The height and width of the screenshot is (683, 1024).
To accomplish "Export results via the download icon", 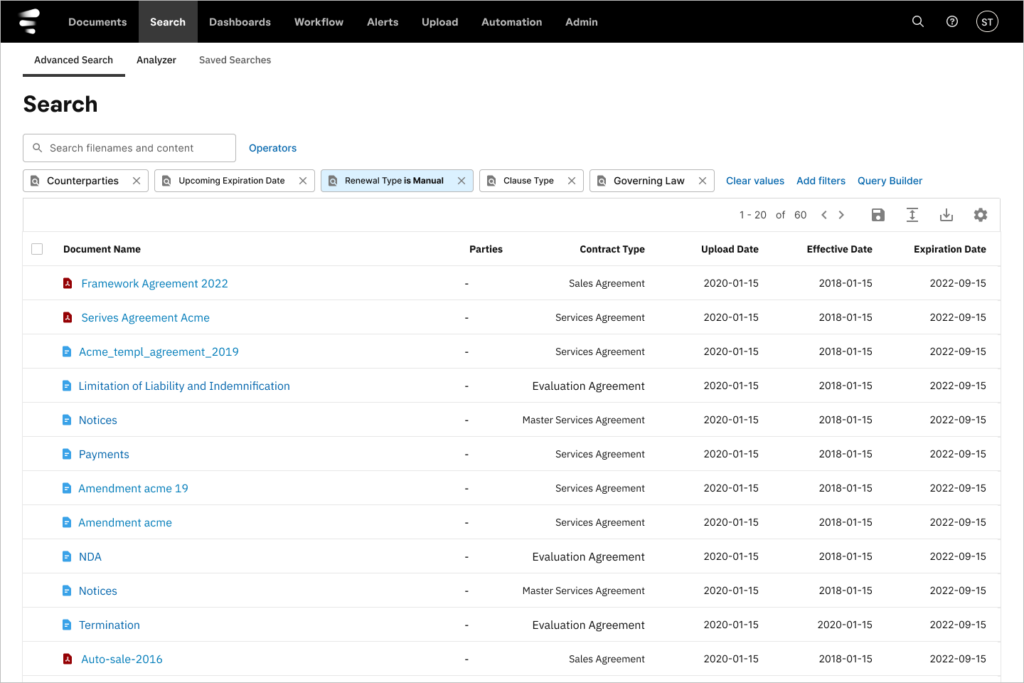I will (946, 214).
